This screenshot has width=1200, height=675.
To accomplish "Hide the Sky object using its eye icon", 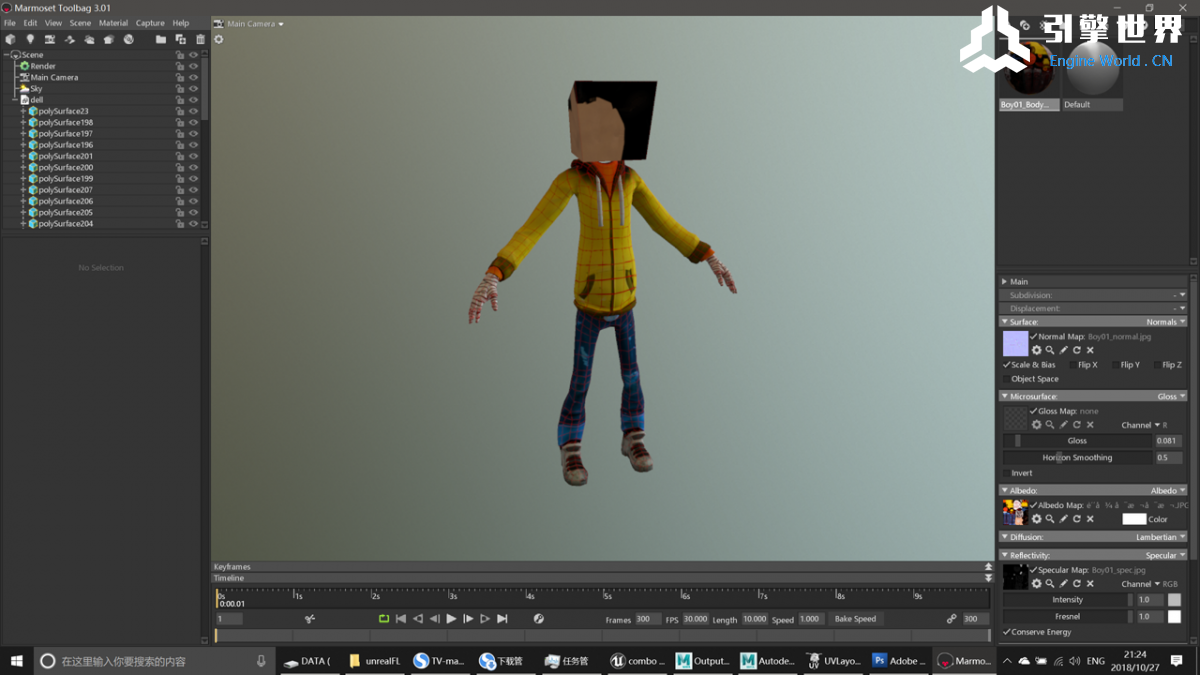I will point(193,89).
